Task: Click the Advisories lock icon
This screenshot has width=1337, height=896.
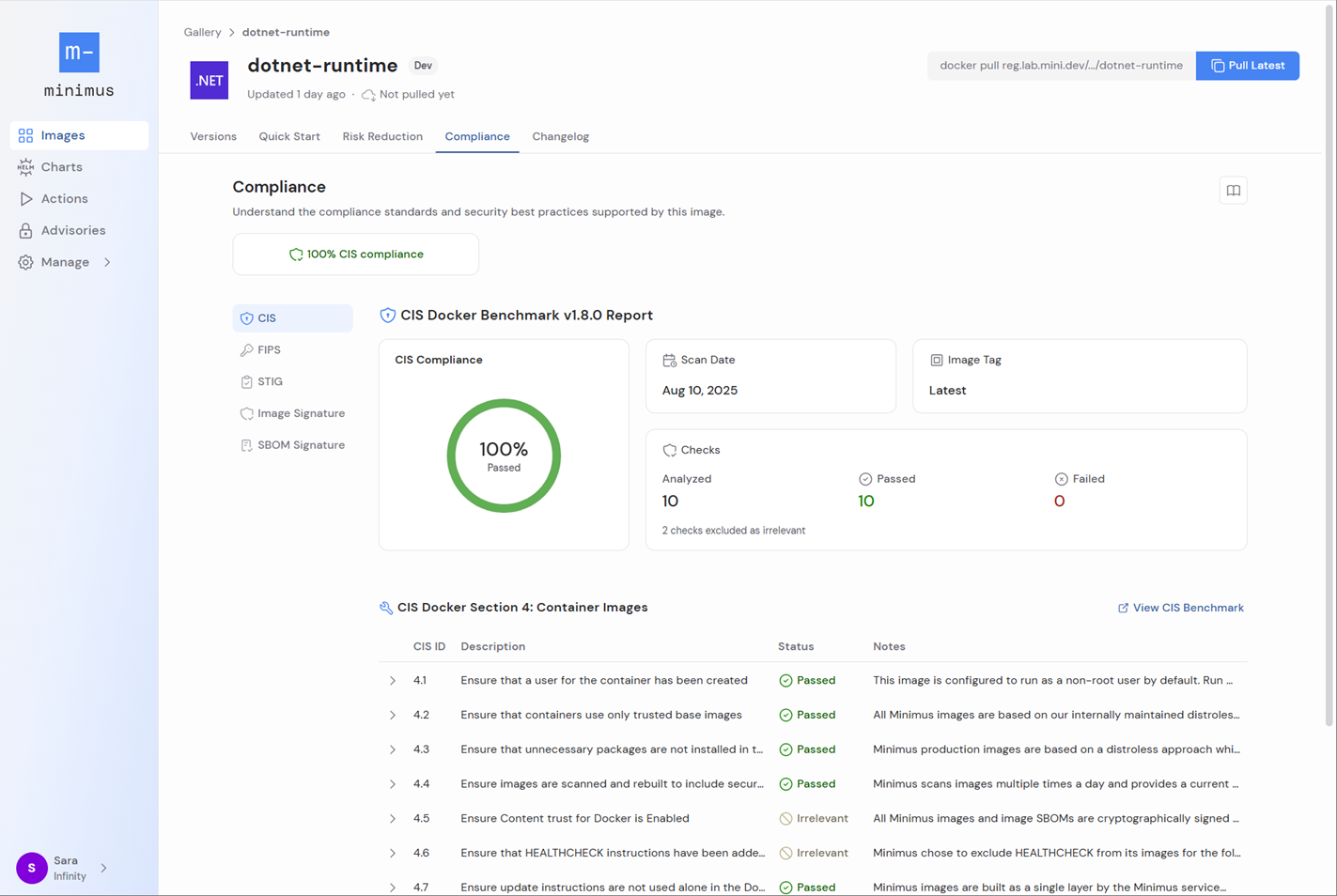Action: click(25, 230)
